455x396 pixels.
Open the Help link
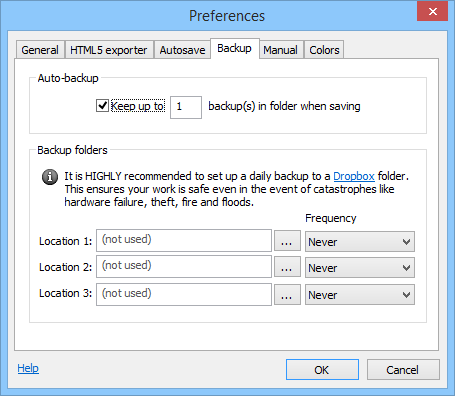pos(28,368)
